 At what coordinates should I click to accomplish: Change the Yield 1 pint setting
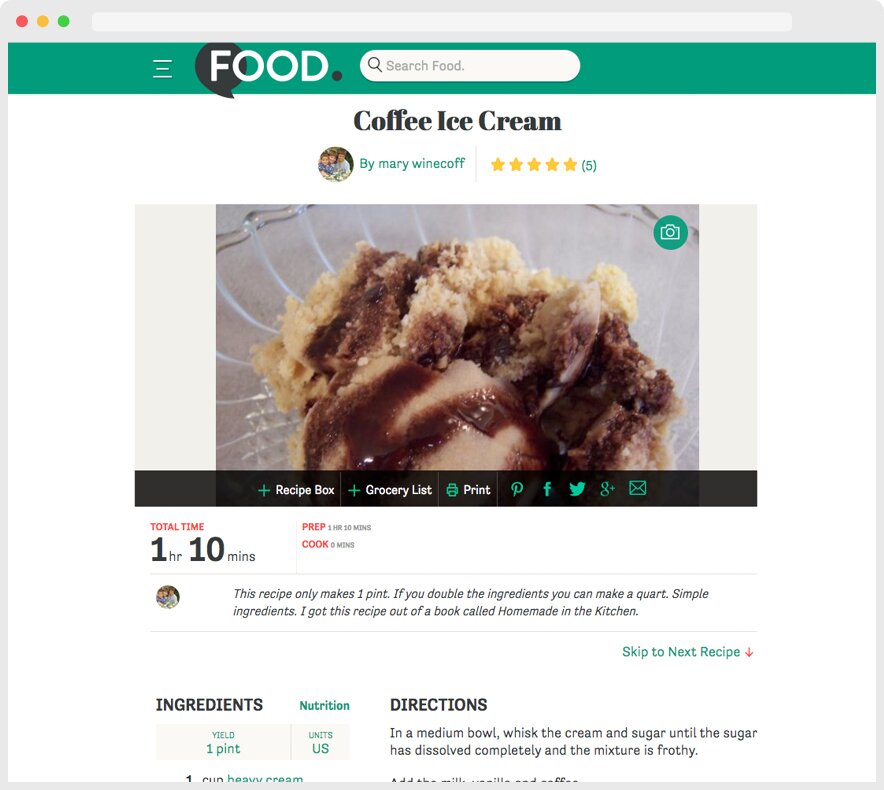tap(223, 742)
